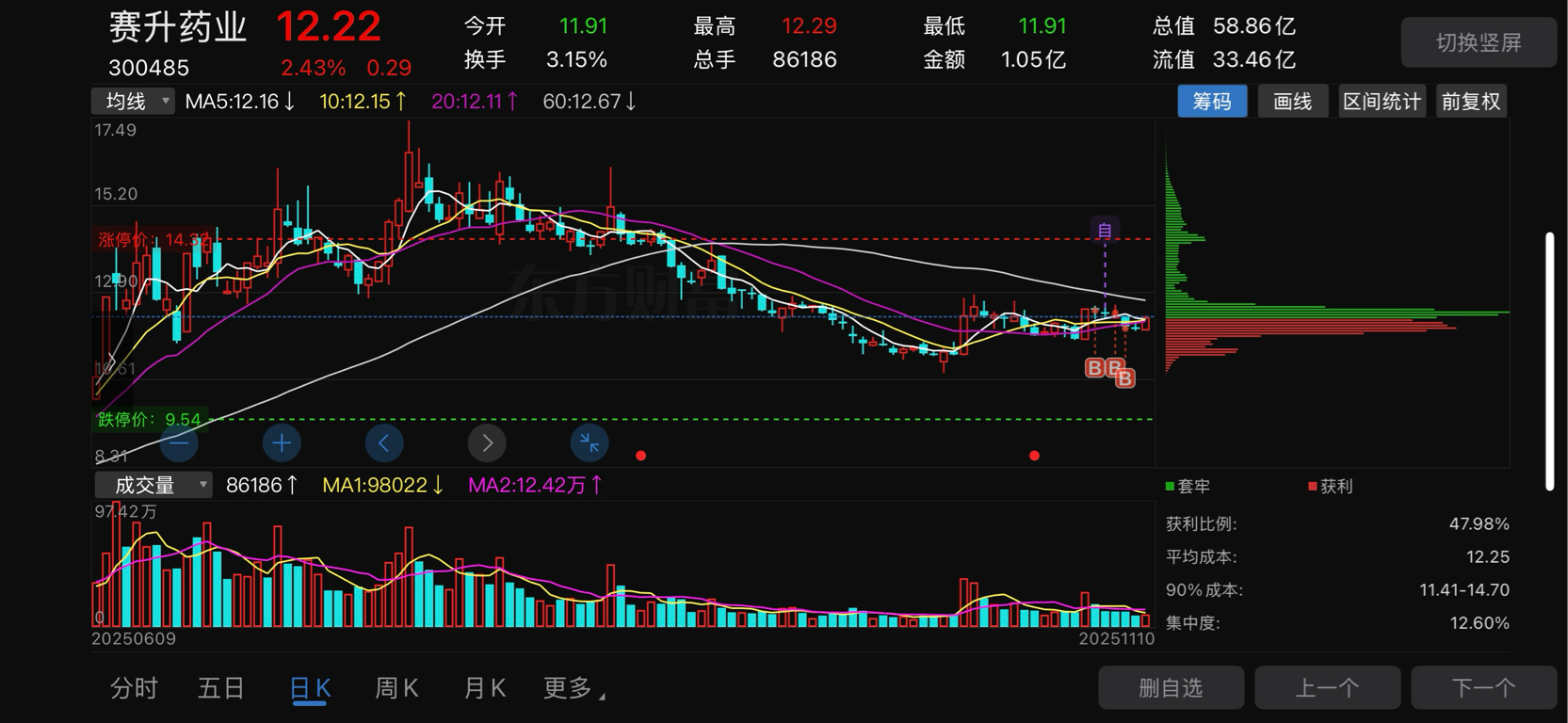Screen dimensions: 1568x723
Task: Expand the 更多 period options
Action: point(574,688)
